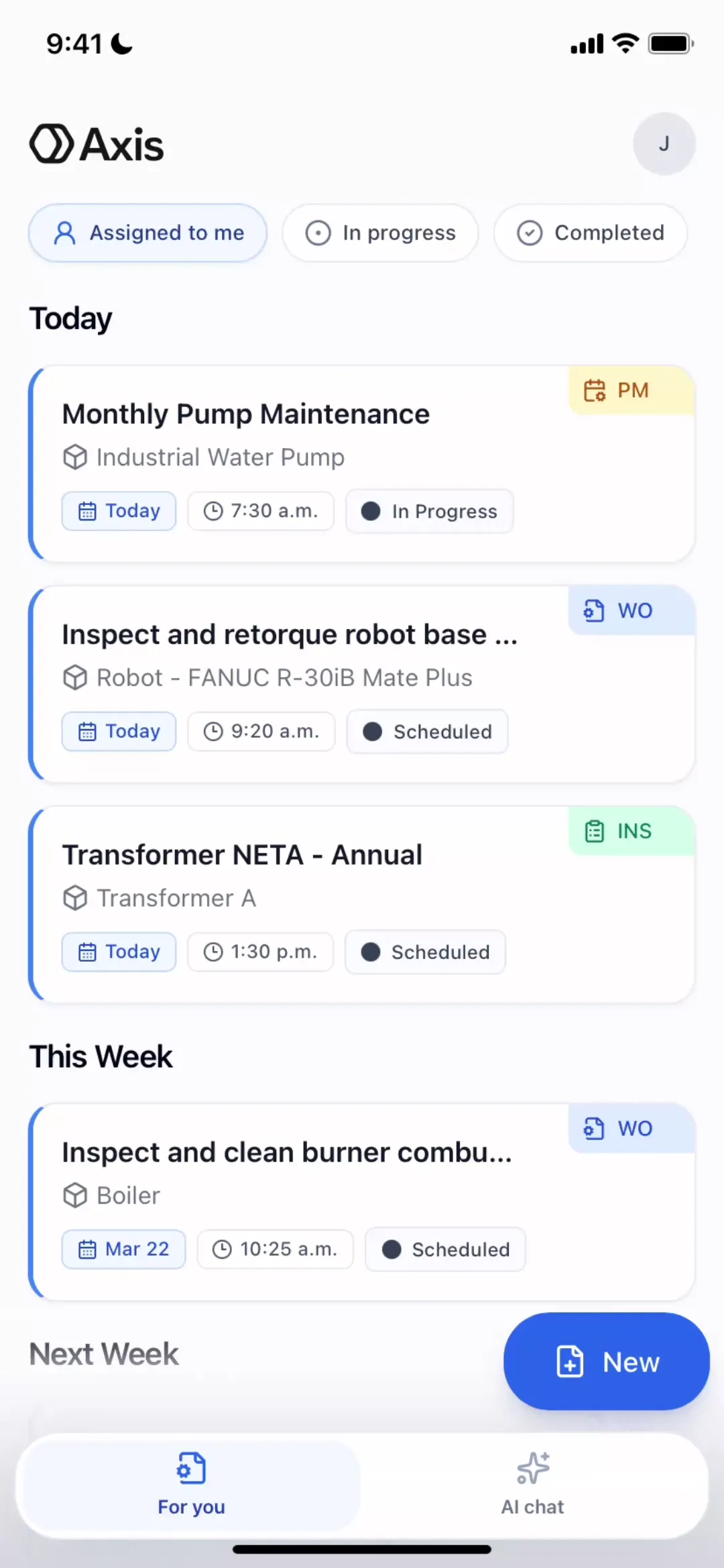Toggle the In progress filter chip
724x1568 pixels.
[380, 233]
